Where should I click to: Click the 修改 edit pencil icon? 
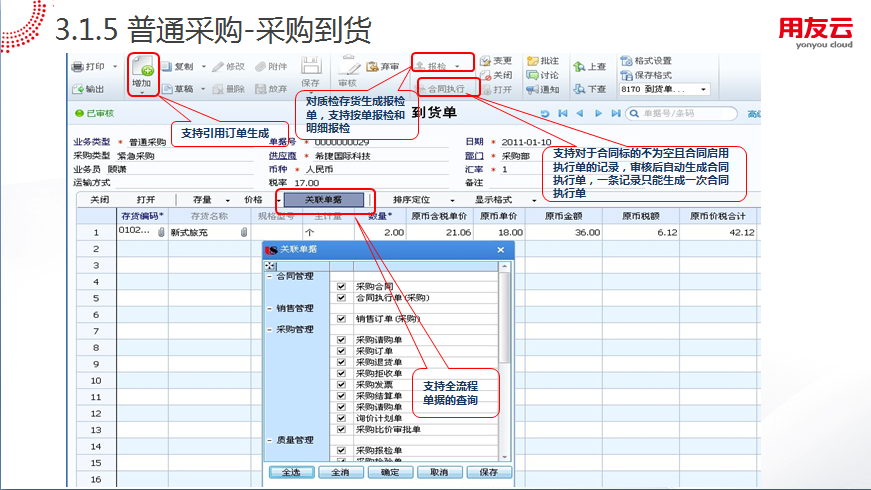tap(218, 67)
